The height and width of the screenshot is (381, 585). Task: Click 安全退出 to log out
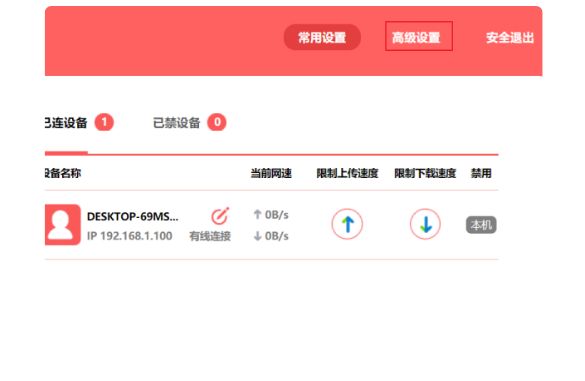coord(510,37)
